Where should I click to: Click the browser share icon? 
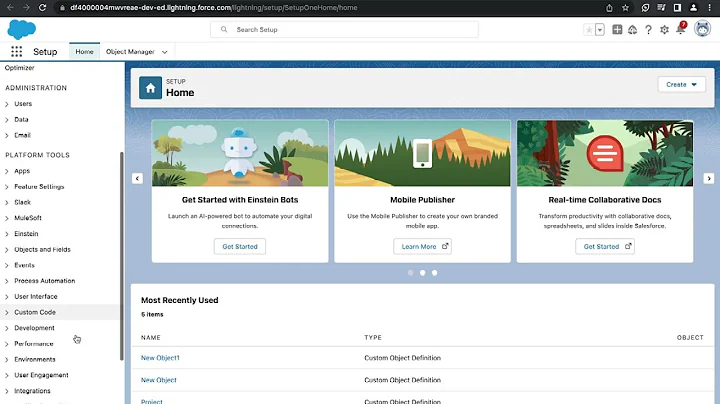coord(609,7)
